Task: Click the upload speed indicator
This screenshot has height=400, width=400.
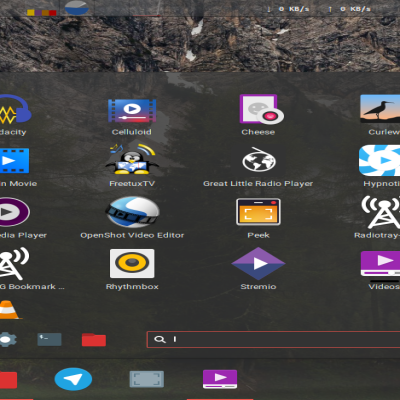Action: [349, 9]
